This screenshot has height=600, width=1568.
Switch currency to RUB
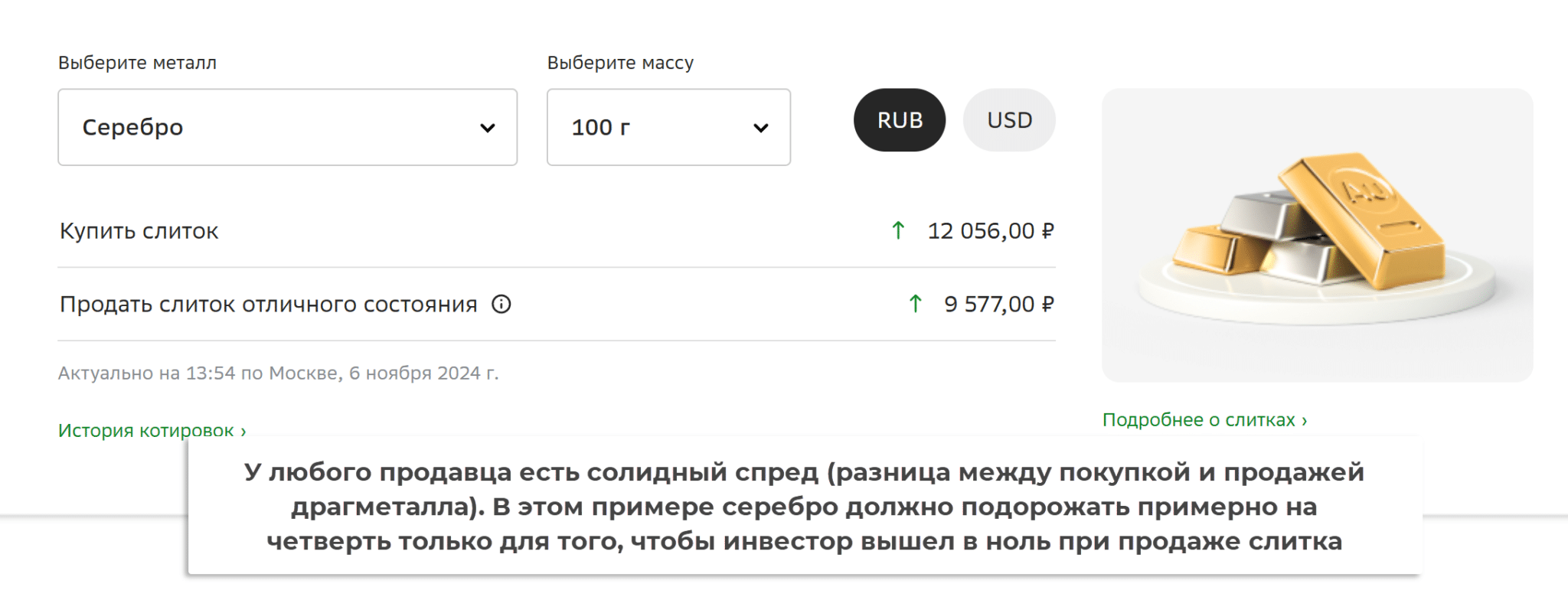pos(900,120)
